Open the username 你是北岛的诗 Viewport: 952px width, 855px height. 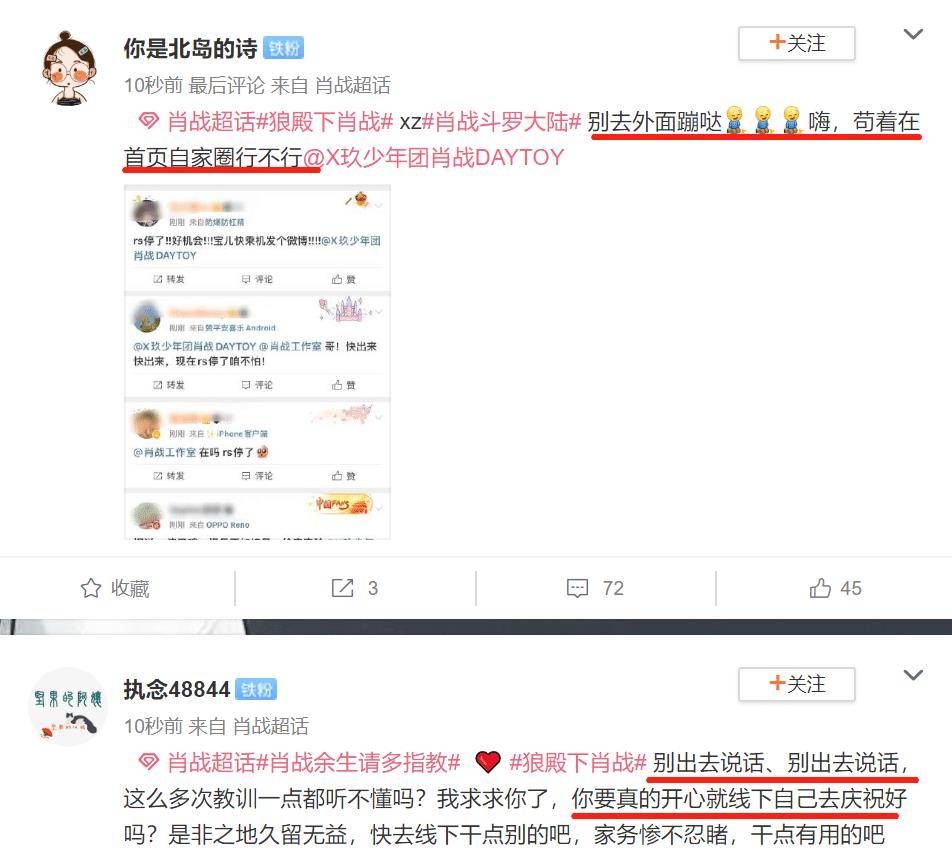(x=191, y=49)
